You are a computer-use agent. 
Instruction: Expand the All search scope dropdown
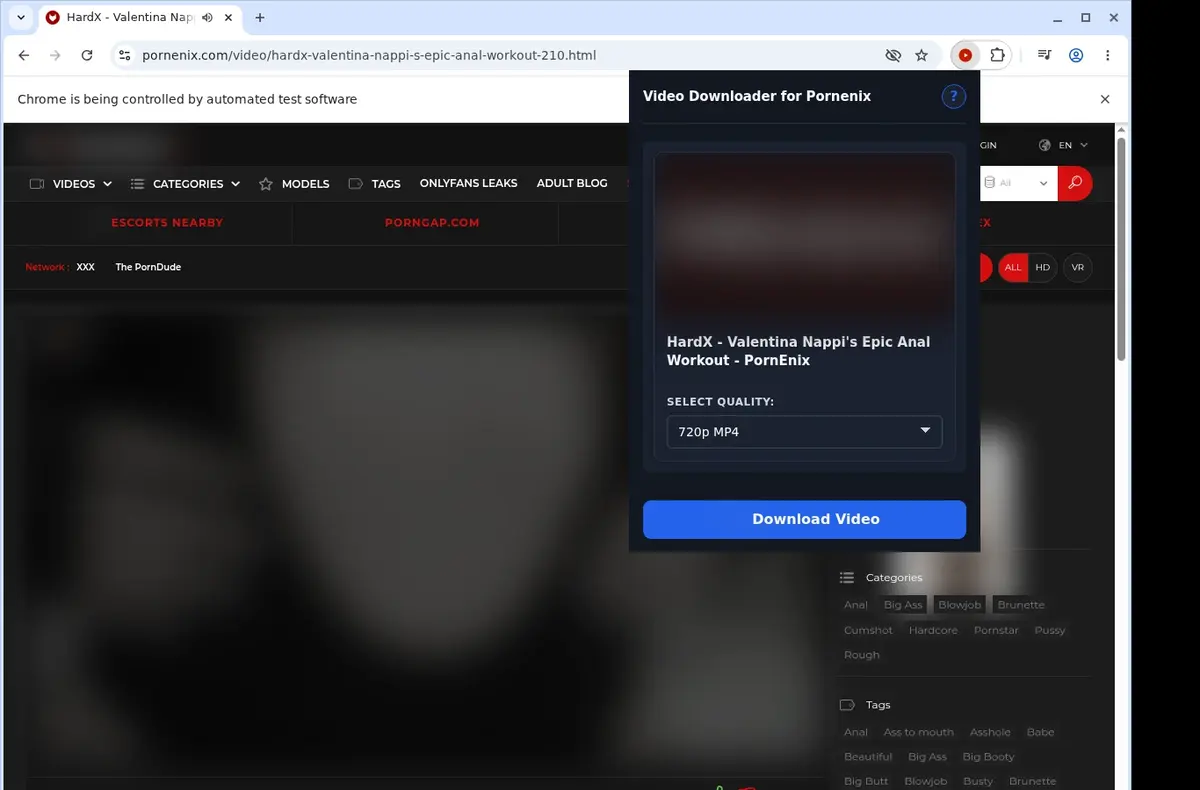[x=1016, y=183]
